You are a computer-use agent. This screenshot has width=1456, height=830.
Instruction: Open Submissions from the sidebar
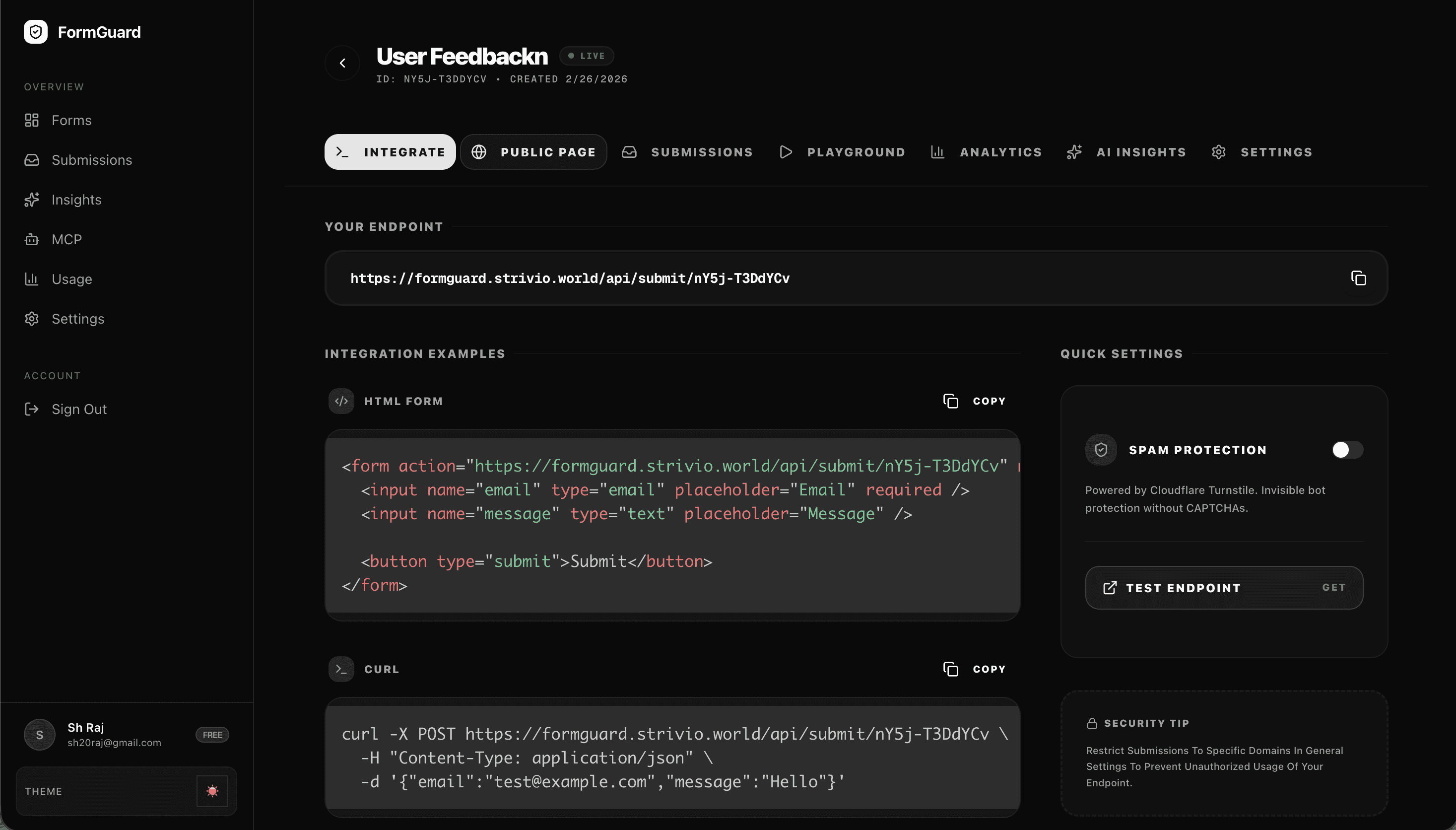[x=92, y=160]
